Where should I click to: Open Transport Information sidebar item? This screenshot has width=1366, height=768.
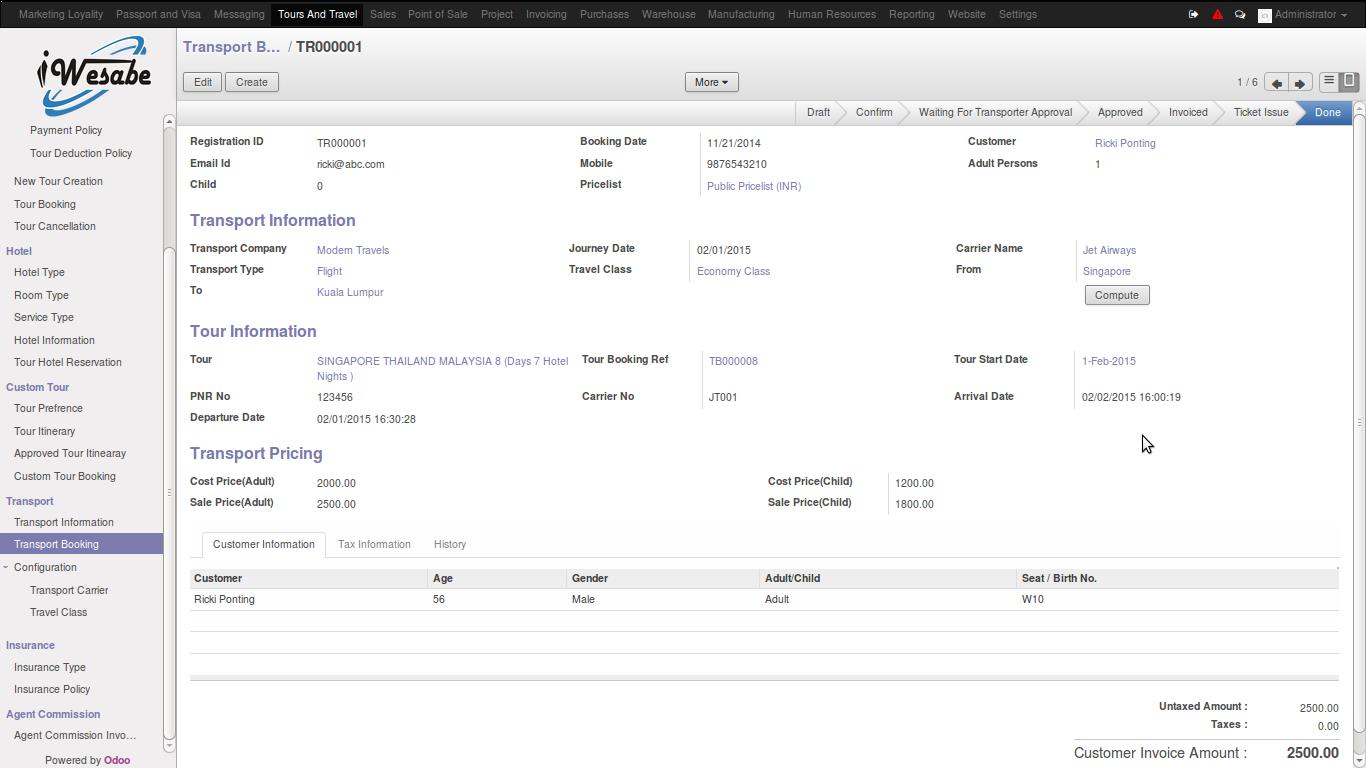[64, 522]
